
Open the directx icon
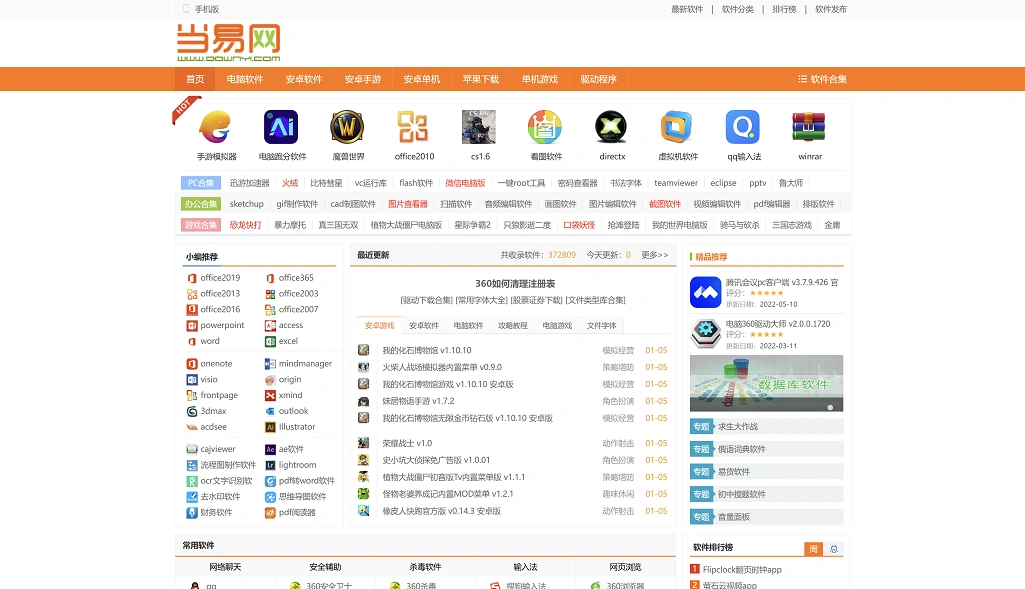(x=609, y=128)
